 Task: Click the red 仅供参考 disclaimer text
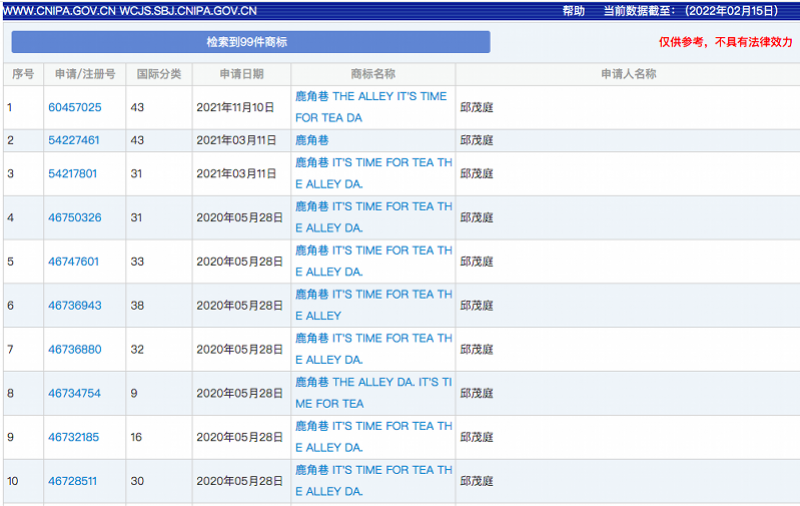pos(726,42)
